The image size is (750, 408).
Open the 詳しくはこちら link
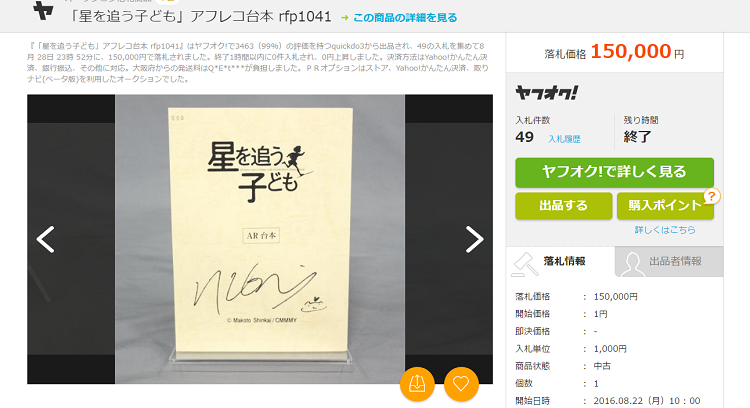665,230
